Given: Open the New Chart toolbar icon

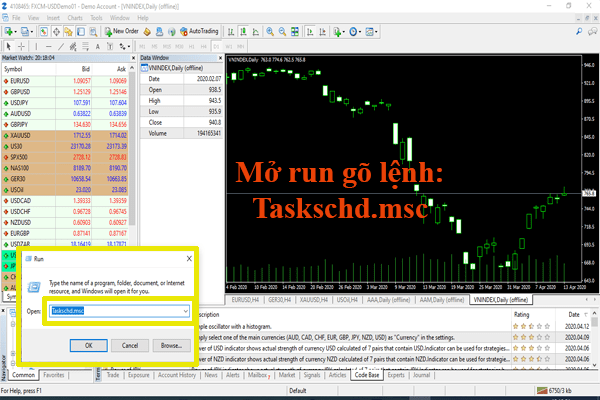Looking at the screenshot, I should 9,32.
